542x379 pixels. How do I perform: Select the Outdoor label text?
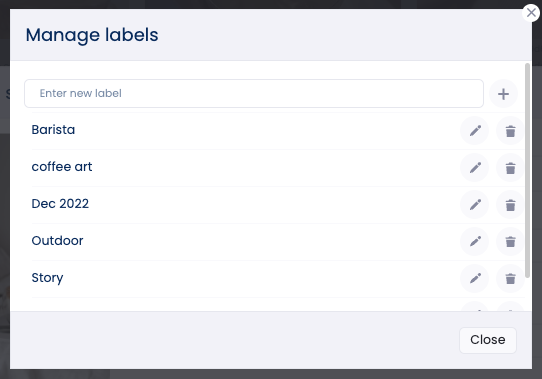[57, 241]
